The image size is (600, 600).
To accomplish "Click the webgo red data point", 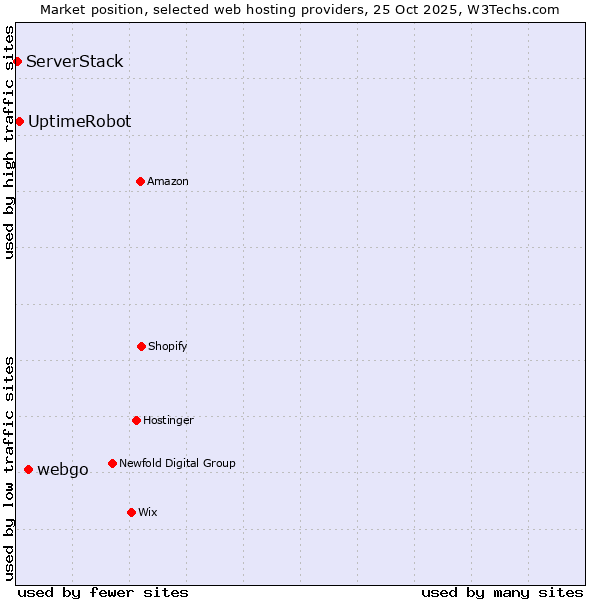I will click(28, 469).
